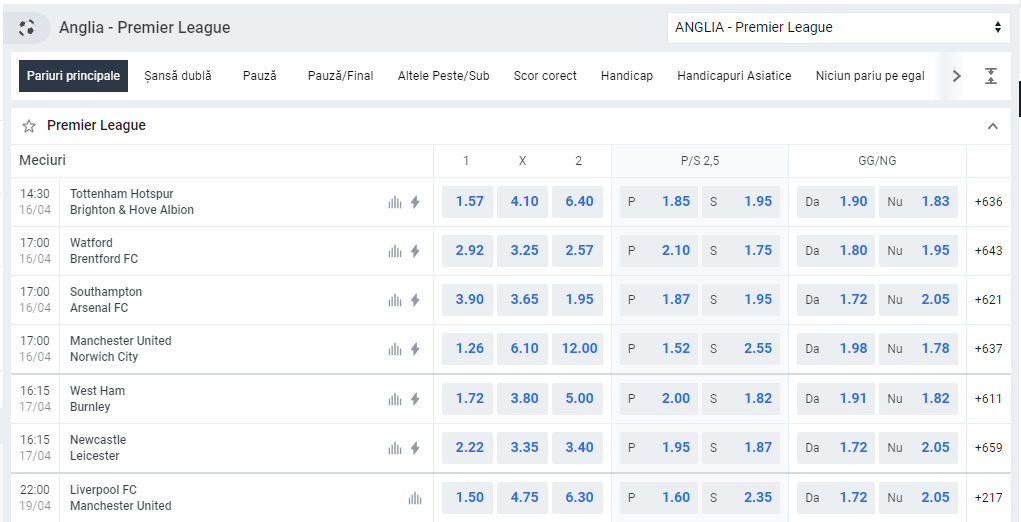This screenshot has width=1021, height=522.
Task: Select over 2.5 at 1.87 for Southampton match
Action: coord(658,300)
